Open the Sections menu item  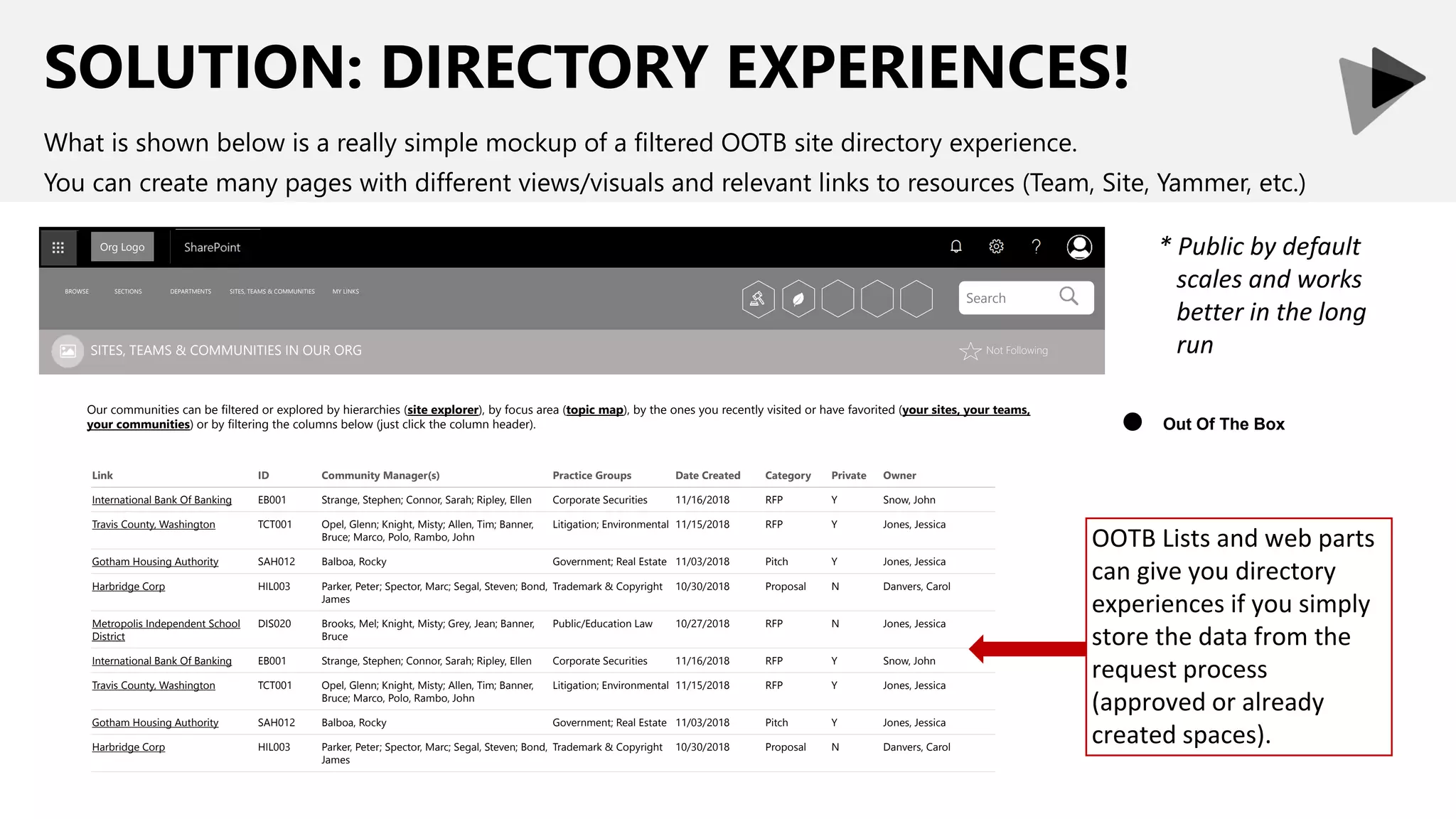coord(128,291)
